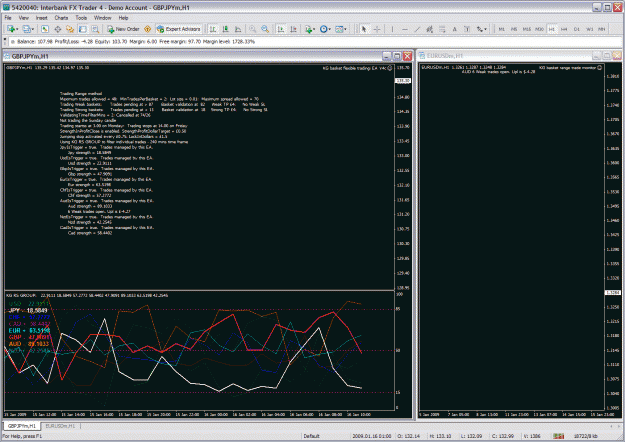This screenshot has height=442, width=625.
Task: Switch chart to line chart style
Action: [x=238, y=29]
